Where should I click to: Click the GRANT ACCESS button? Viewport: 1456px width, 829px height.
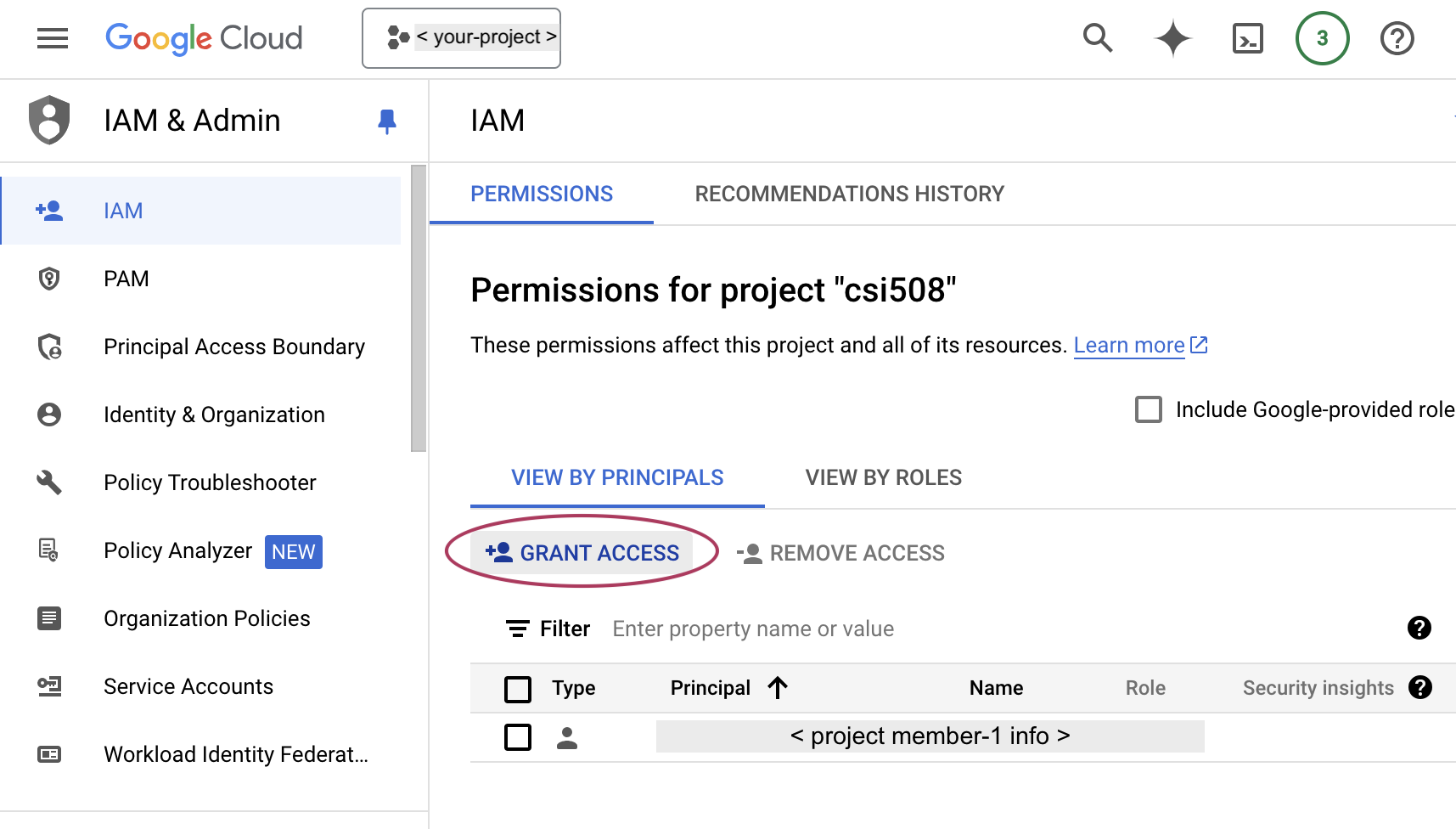tap(582, 553)
